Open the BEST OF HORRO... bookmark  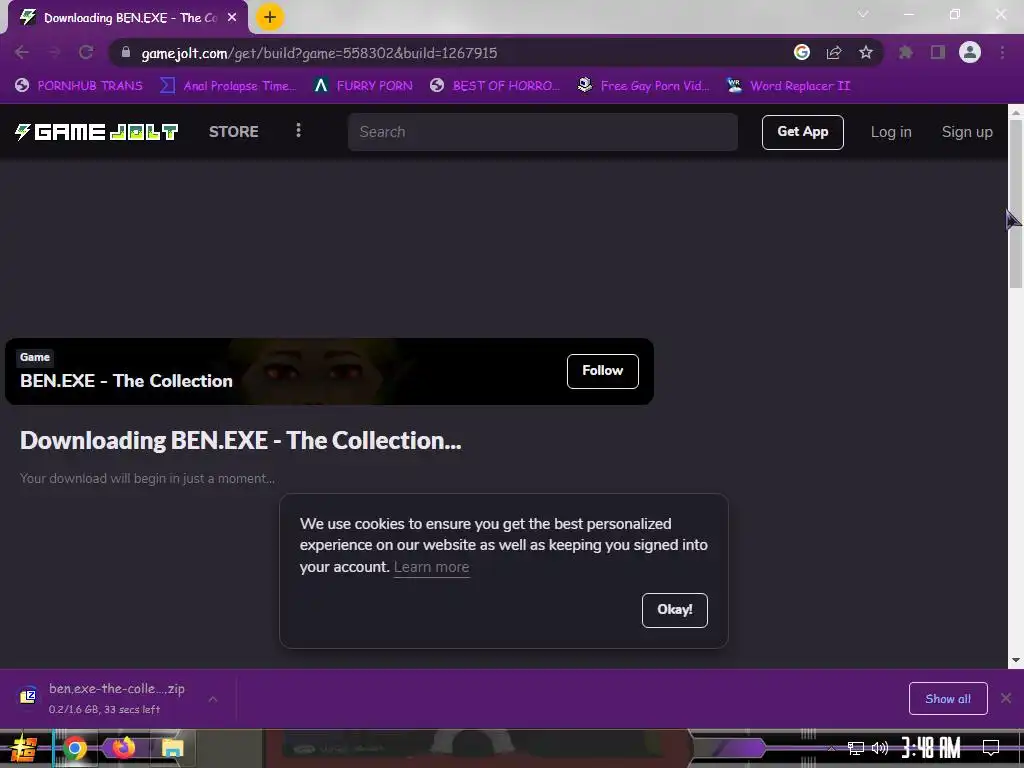click(x=495, y=86)
